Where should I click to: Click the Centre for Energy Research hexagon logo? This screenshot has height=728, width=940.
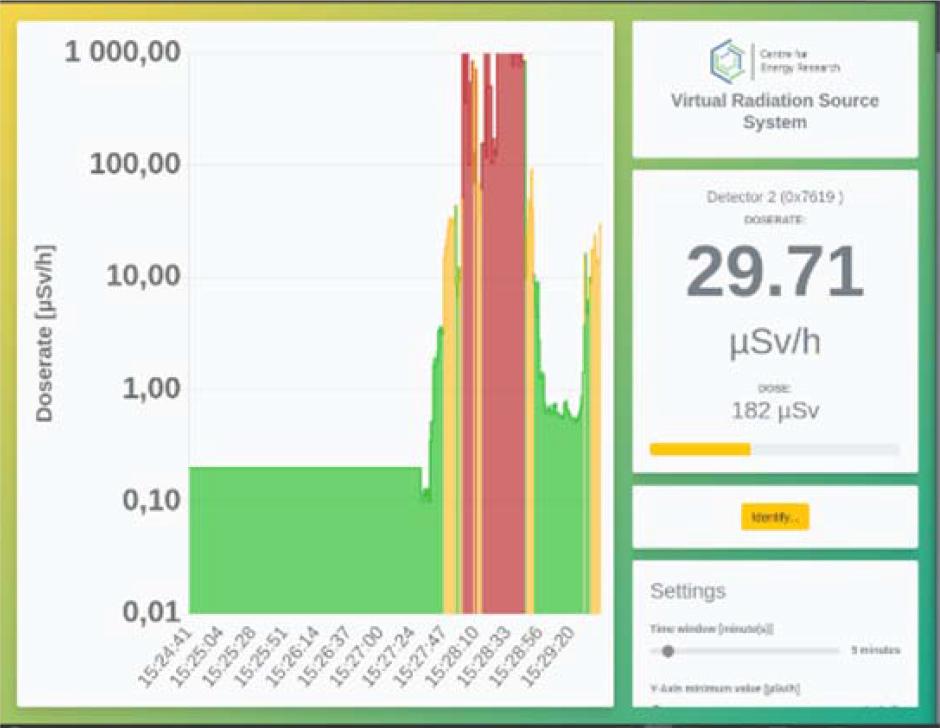point(727,61)
